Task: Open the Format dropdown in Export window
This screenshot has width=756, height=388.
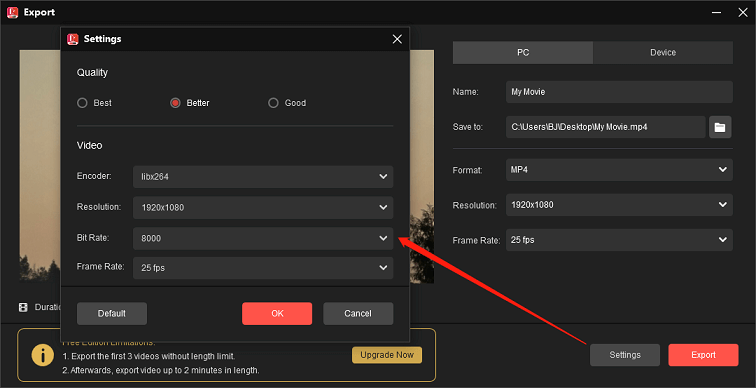Action: point(619,170)
